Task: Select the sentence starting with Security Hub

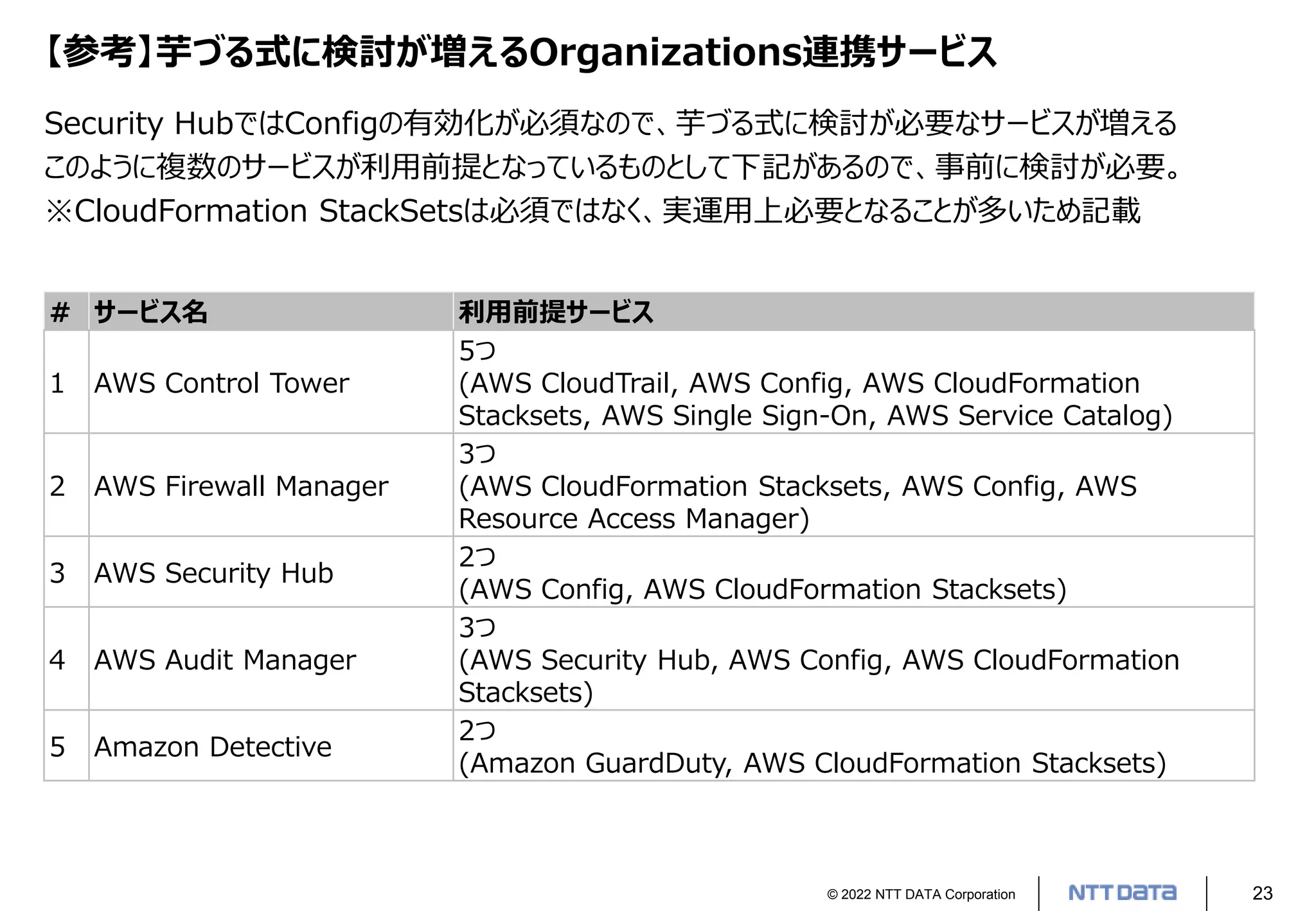Action: click(610, 123)
